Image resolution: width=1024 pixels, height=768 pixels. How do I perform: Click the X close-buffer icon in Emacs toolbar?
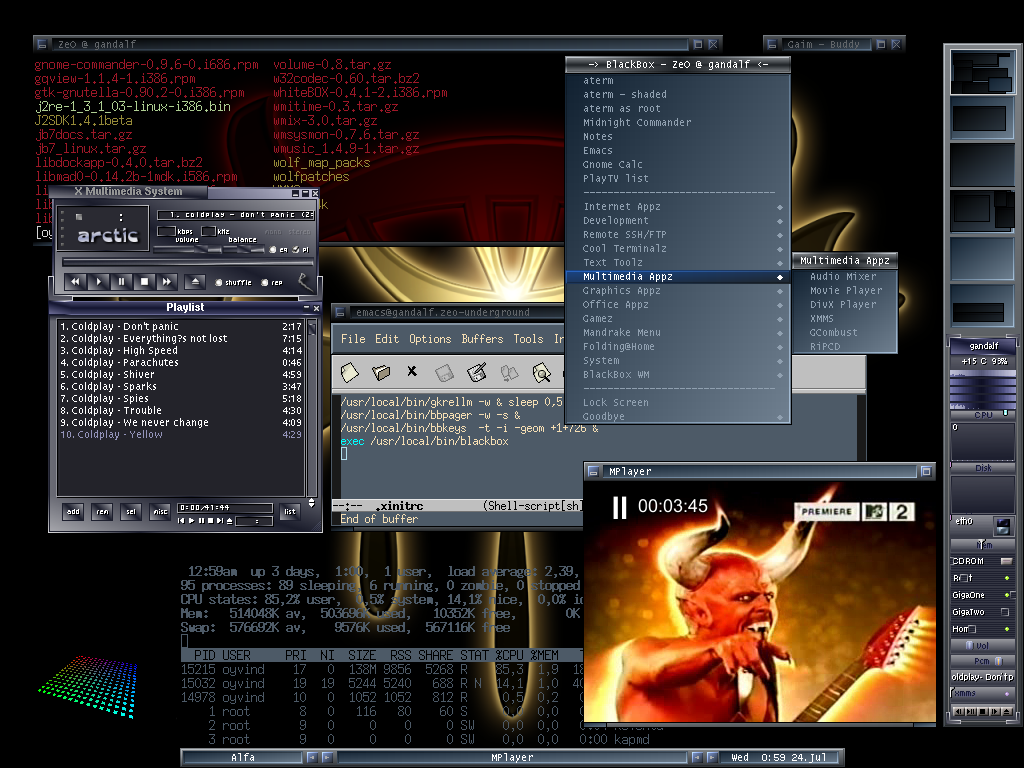pyautogui.click(x=411, y=372)
